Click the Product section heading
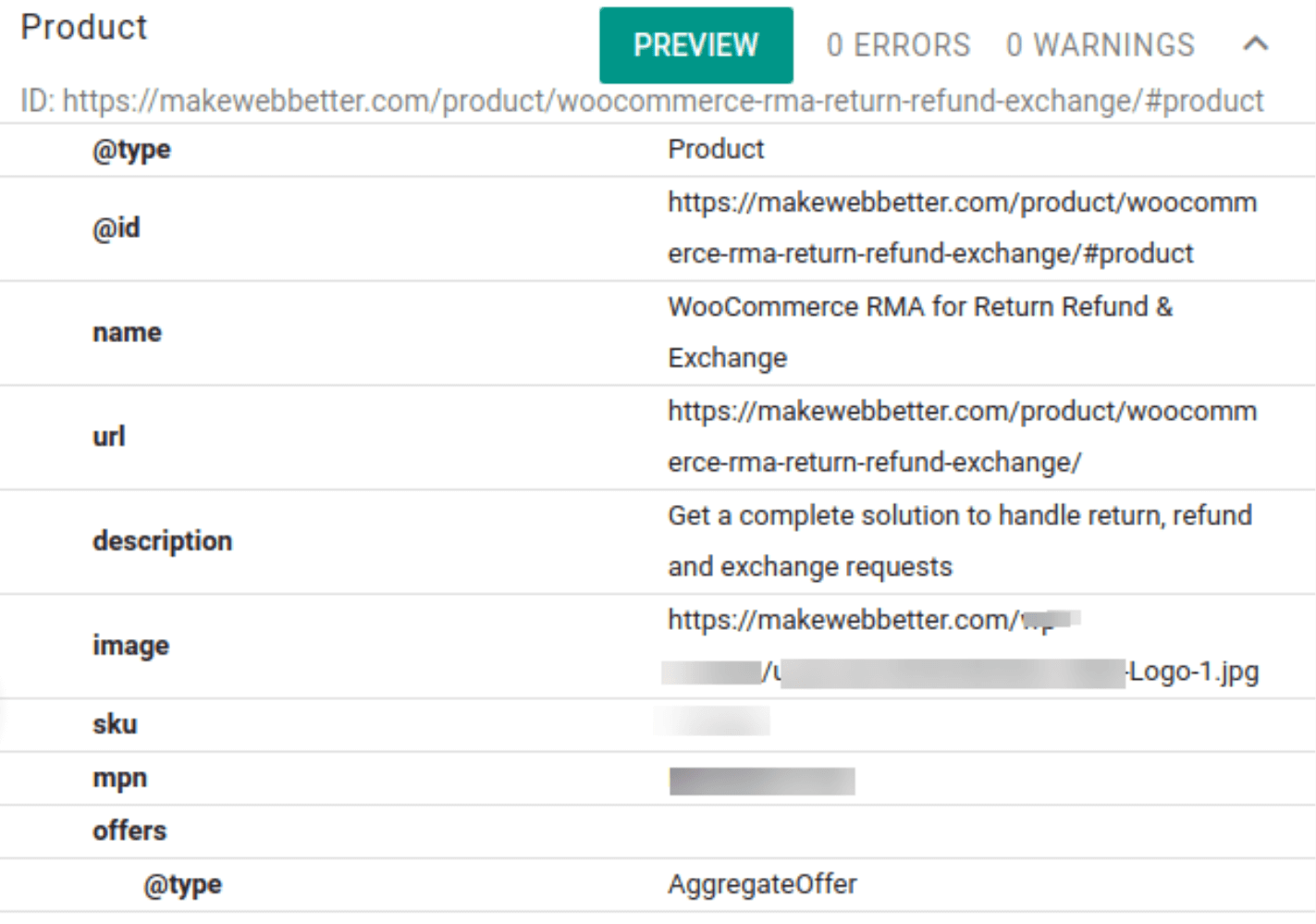Image resolution: width=1316 pixels, height=924 pixels. [x=84, y=28]
